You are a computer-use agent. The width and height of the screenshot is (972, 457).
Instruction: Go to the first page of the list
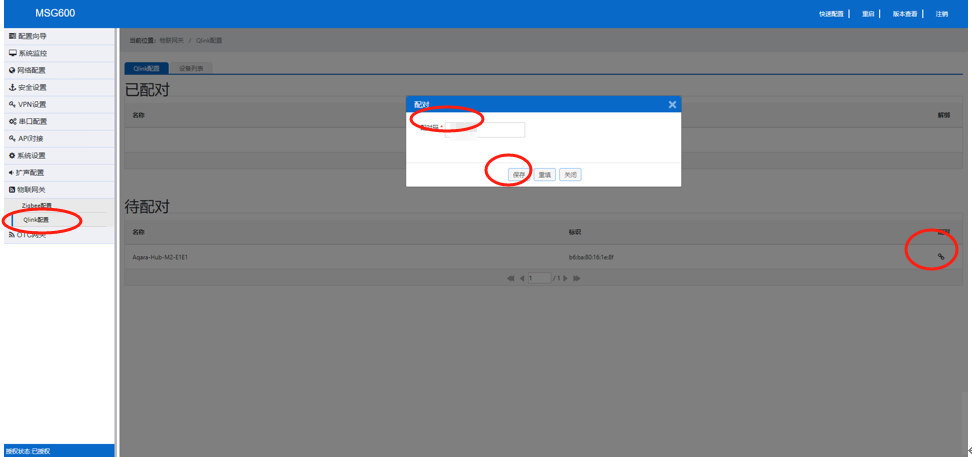tap(511, 278)
